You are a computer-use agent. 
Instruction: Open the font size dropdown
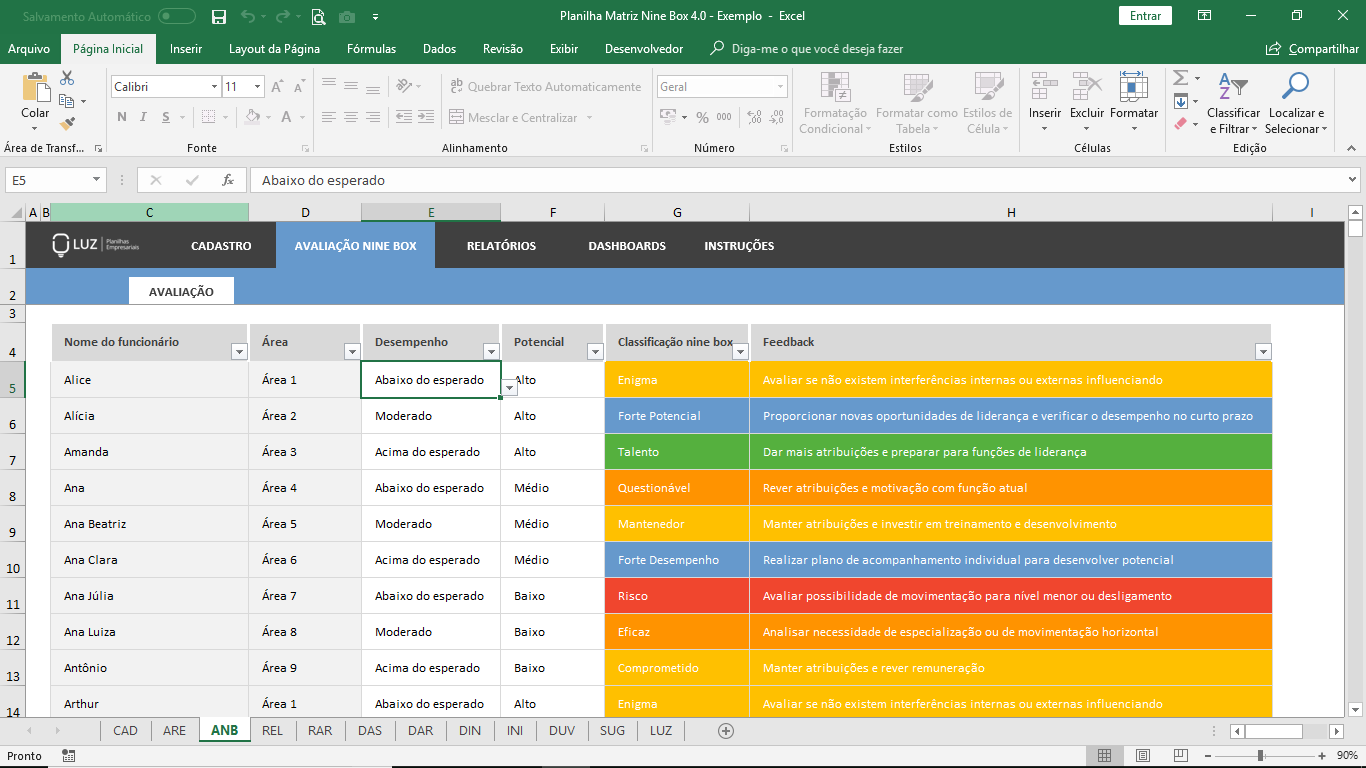pyautogui.click(x=257, y=87)
